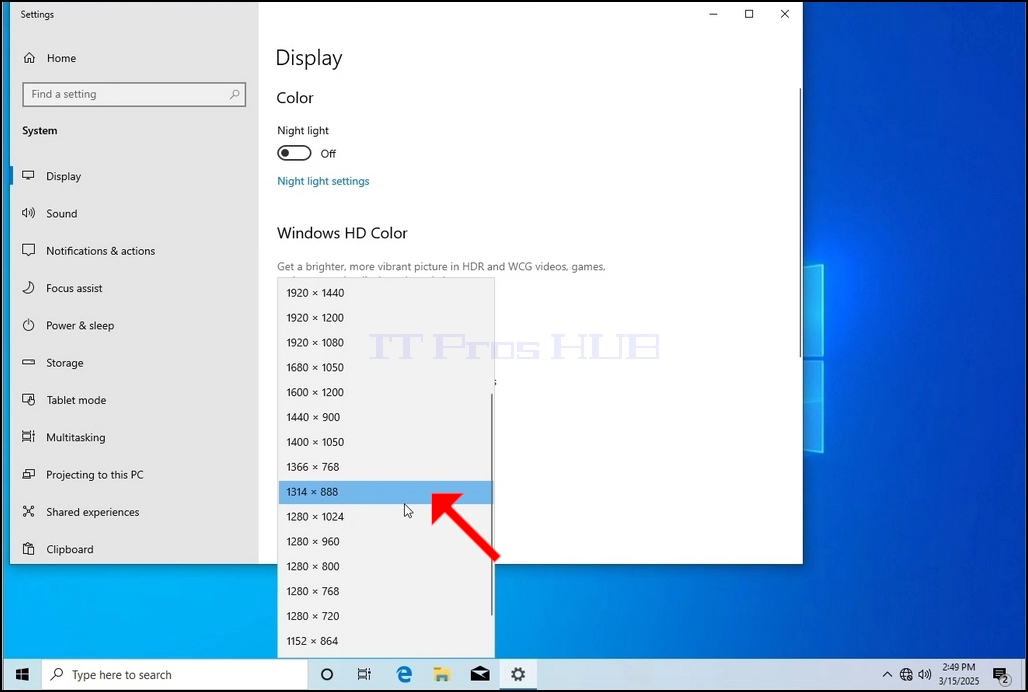1028x692 pixels.
Task: Click the Multitasking icon in sidebar
Action: [28, 436]
